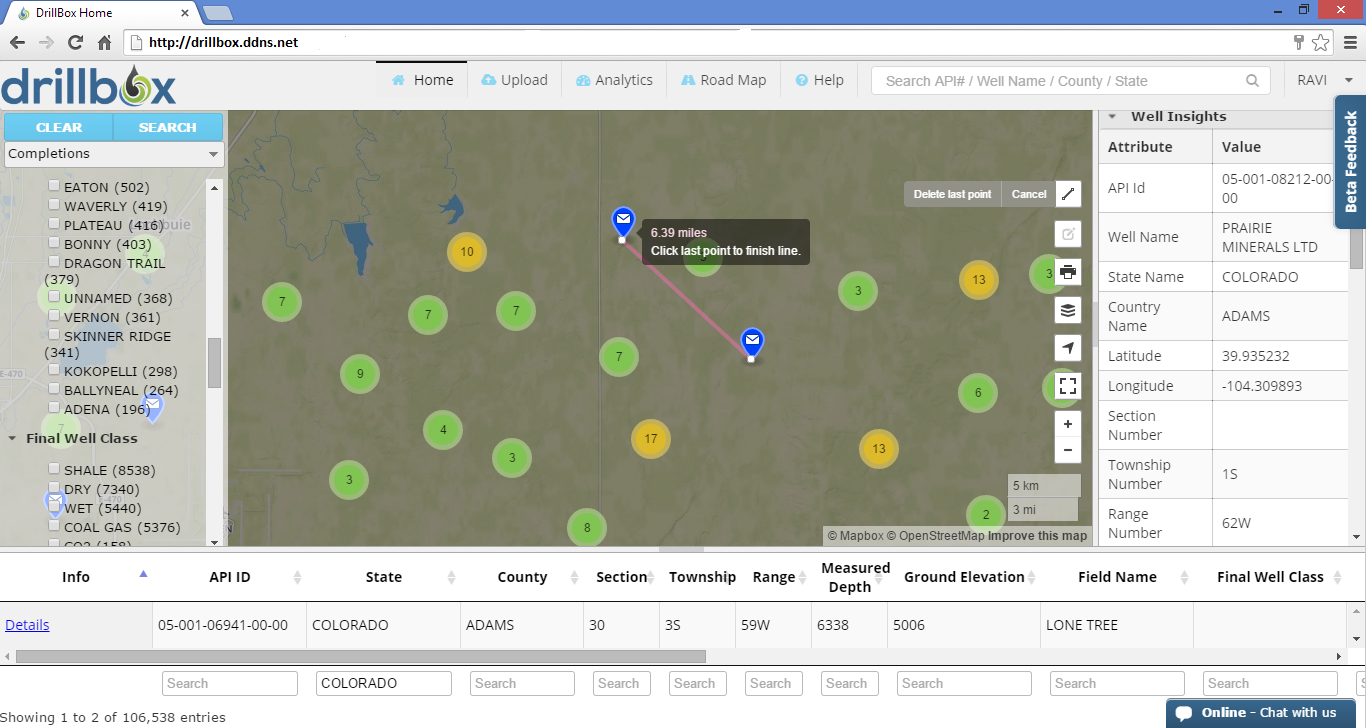Screen dimensions: 1366x728
Task: Select the cluster marker labeled 10
Action: pos(466,252)
